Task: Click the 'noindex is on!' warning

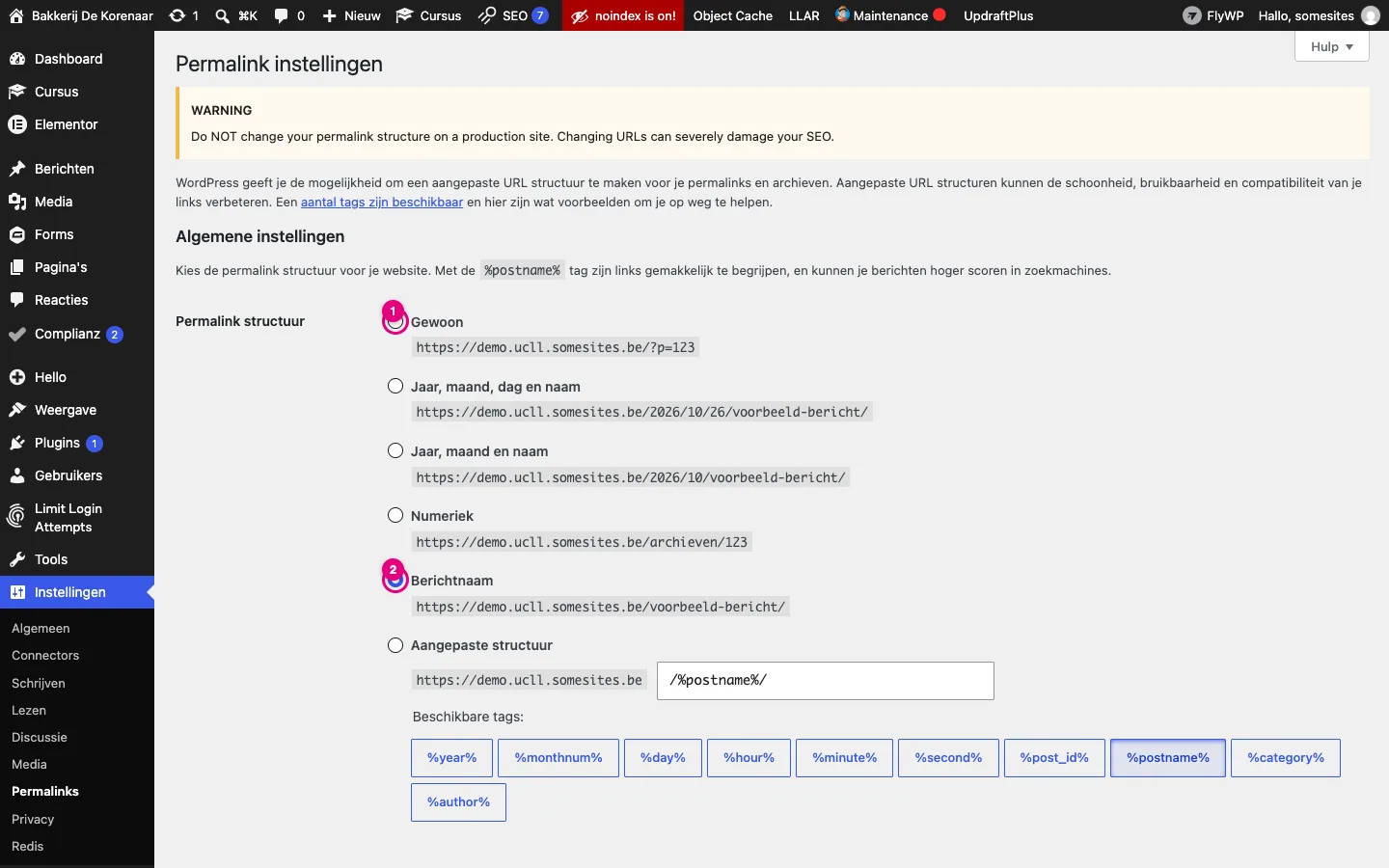Action: point(623,15)
